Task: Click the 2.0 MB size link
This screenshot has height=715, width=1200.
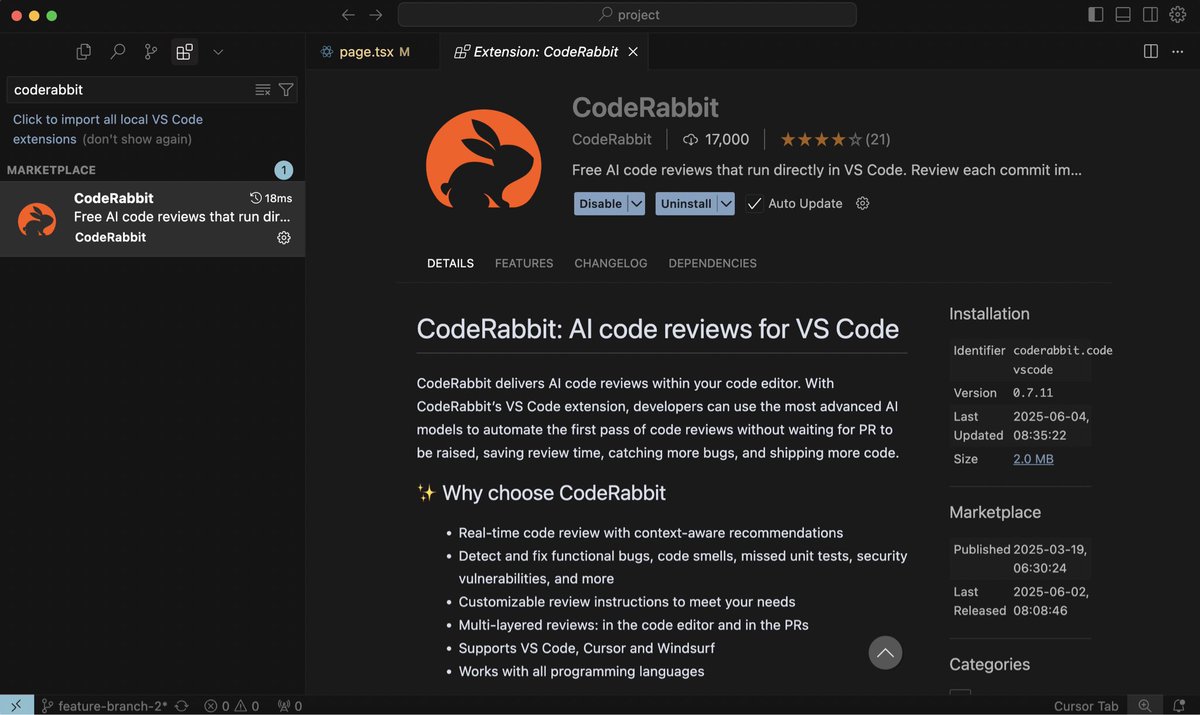Action: pos(1033,459)
